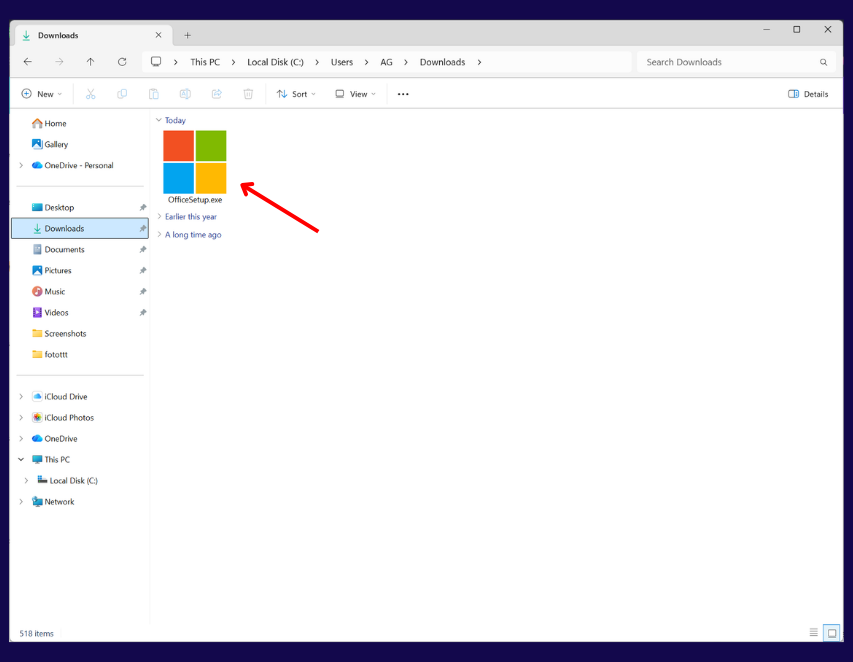Expand the Local Disk (C:) node
Viewport: 853px width, 662px height.
(26, 480)
